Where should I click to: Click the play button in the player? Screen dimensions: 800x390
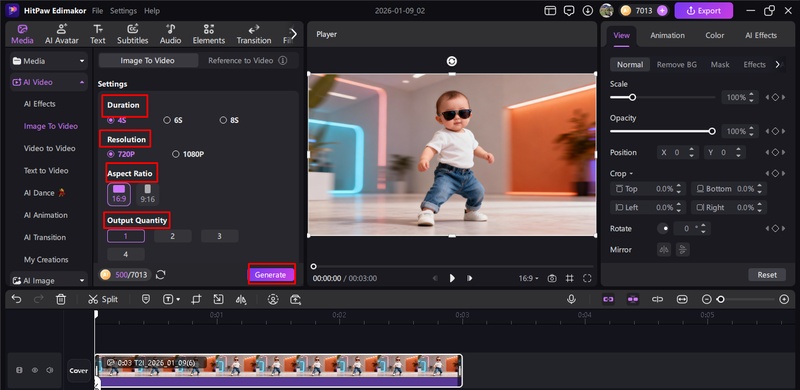pos(452,278)
